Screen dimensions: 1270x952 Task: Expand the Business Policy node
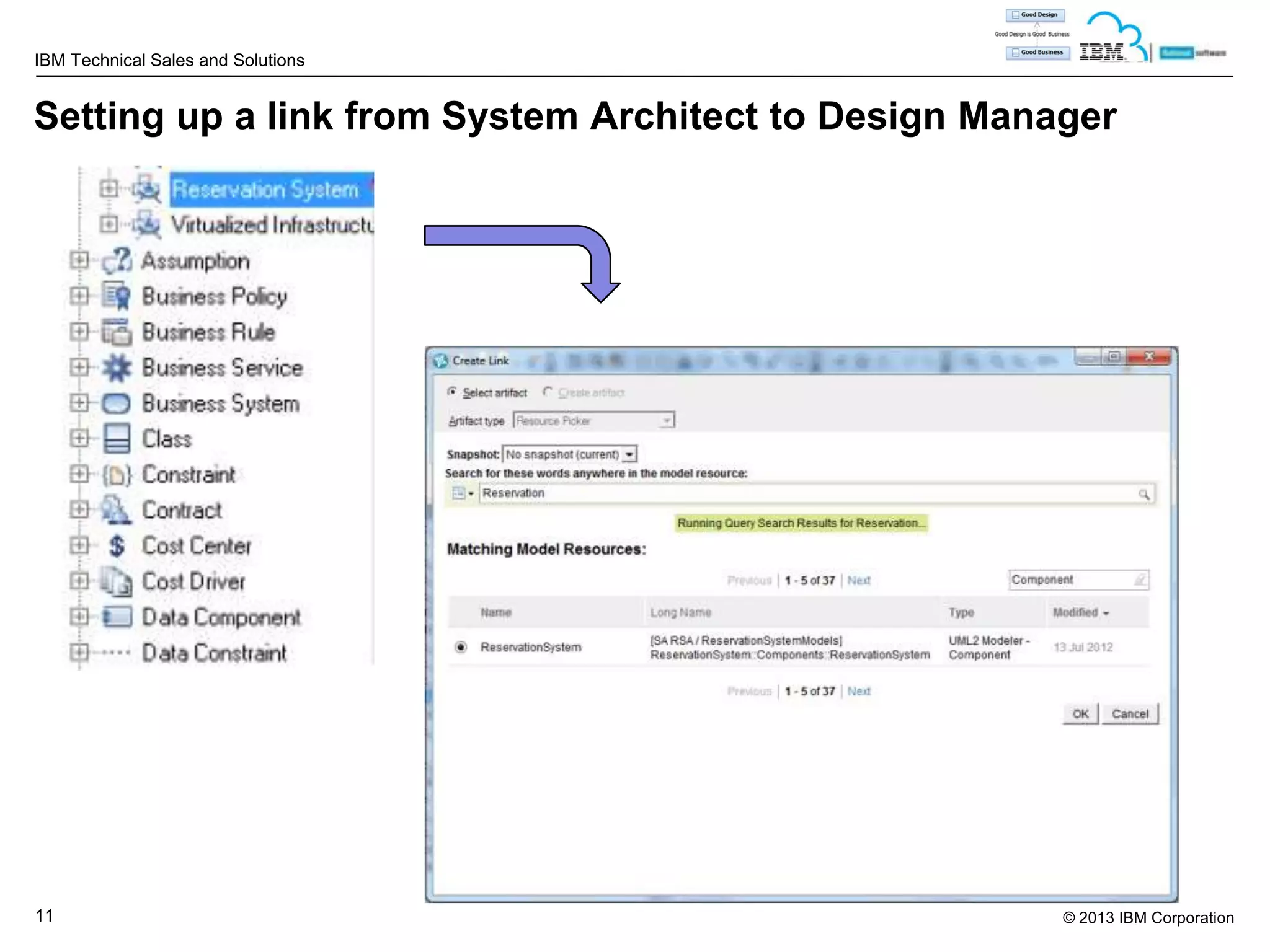[x=79, y=296]
